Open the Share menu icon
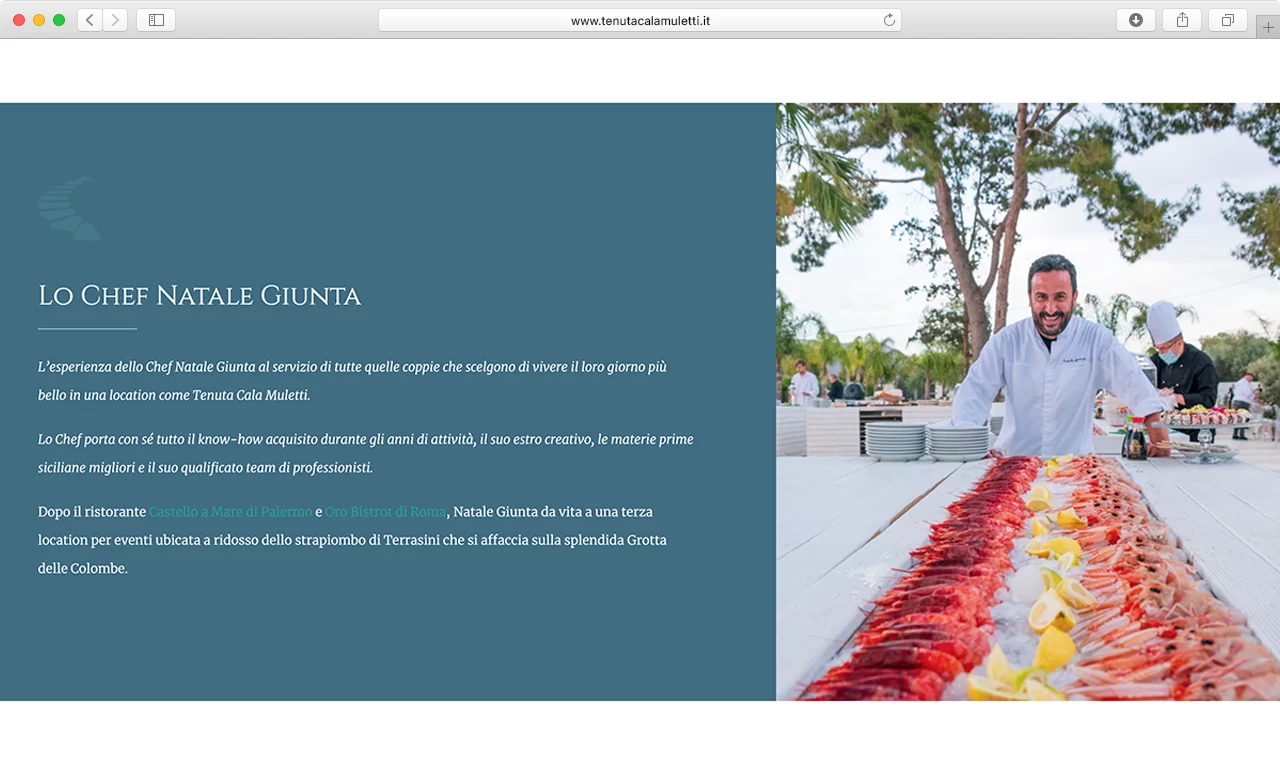Image resolution: width=1280 pixels, height=759 pixels. (x=1182, y=20)
